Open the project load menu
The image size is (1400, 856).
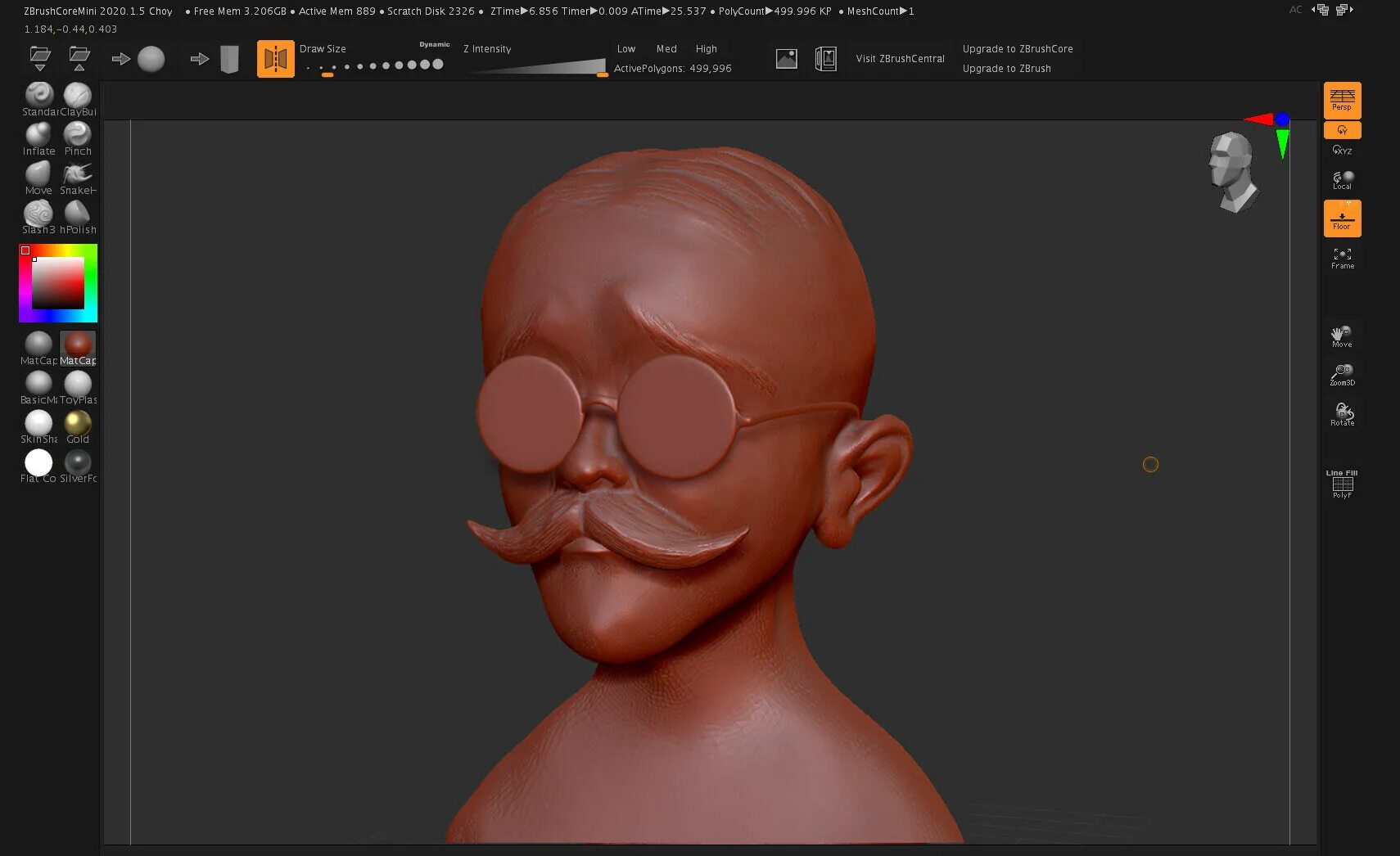tap(38, 58)
